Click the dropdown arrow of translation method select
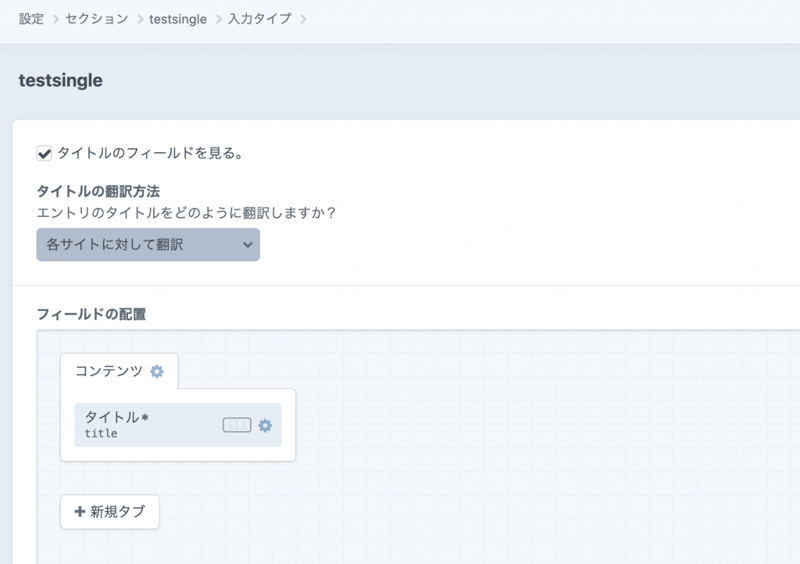Viewport: 800px width, 564px height. 247,245
